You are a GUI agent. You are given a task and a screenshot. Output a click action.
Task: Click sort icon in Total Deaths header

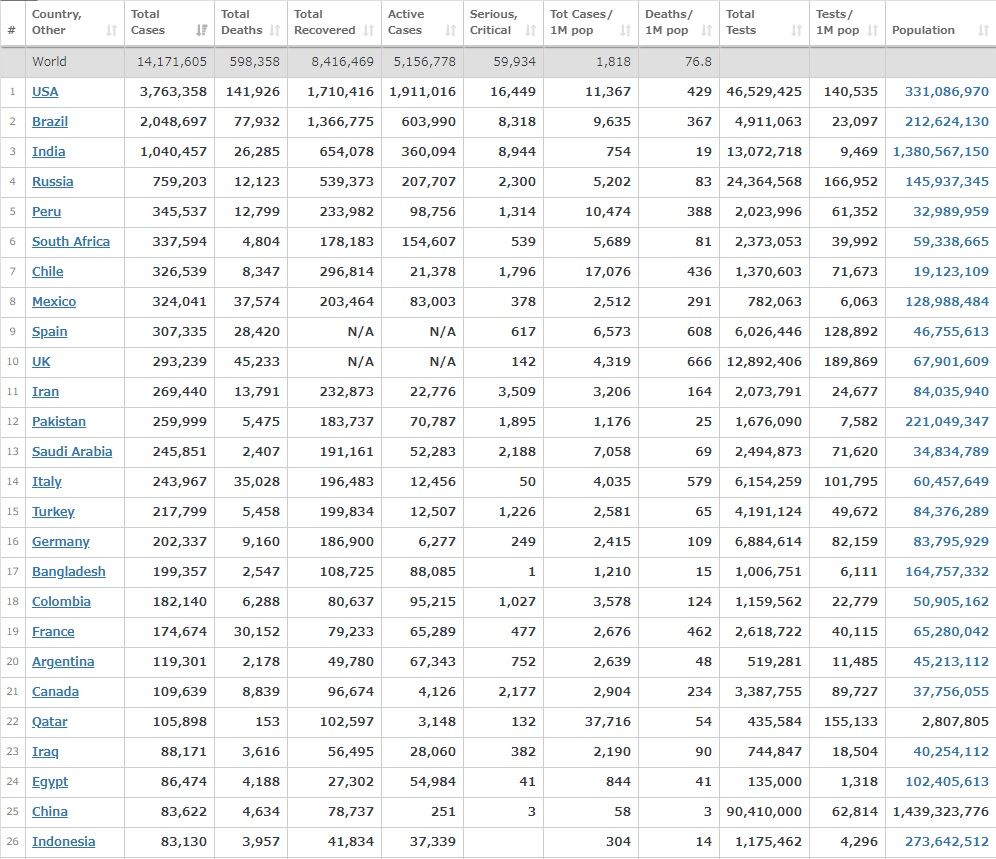click(x=275, y=31)
